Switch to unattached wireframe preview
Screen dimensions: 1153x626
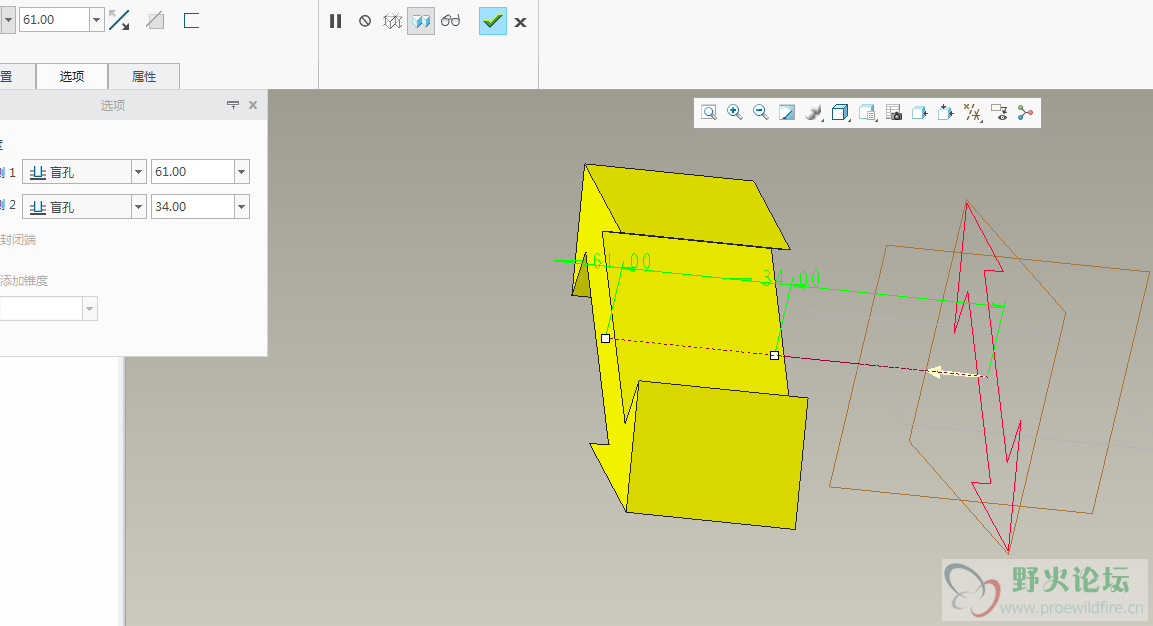(x=393, y=21)
